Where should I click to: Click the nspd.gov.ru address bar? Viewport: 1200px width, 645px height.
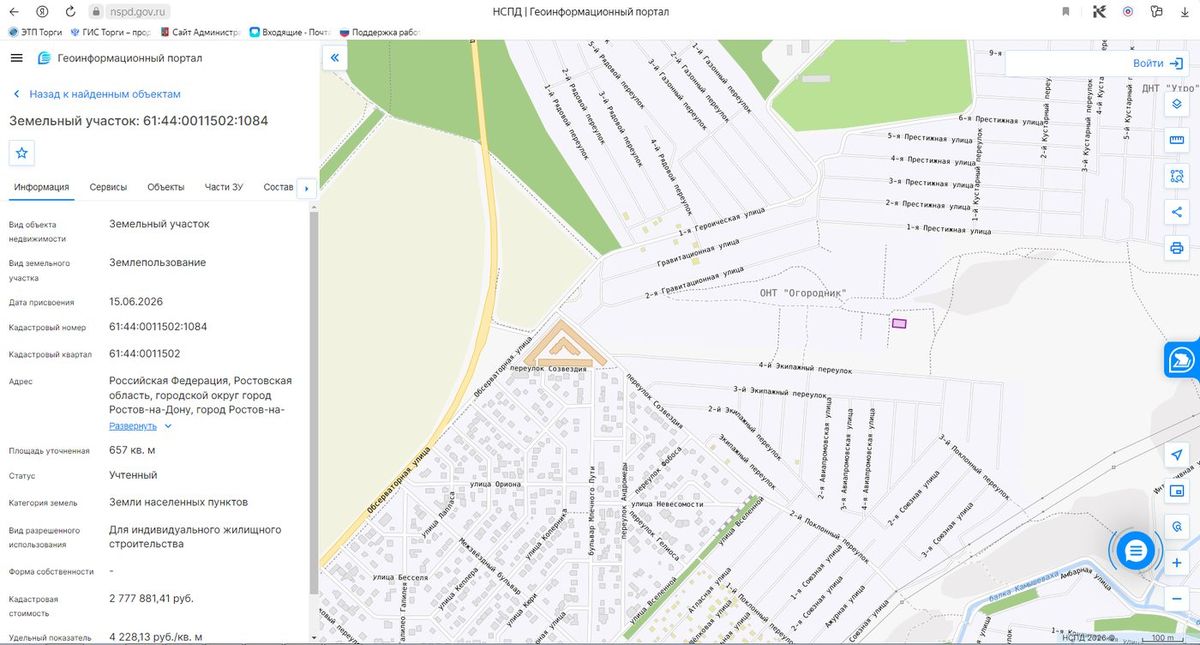coord(138,12)
